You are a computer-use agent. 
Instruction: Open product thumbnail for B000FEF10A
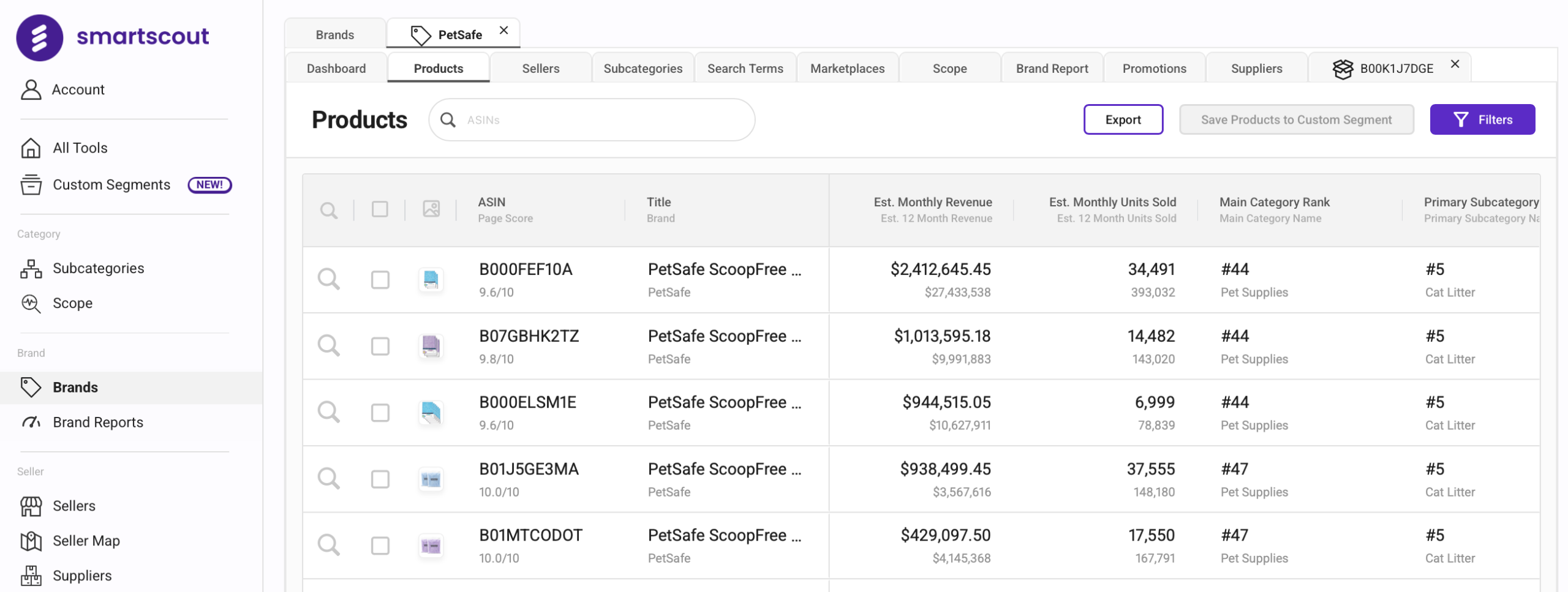[x=431, y=280]
